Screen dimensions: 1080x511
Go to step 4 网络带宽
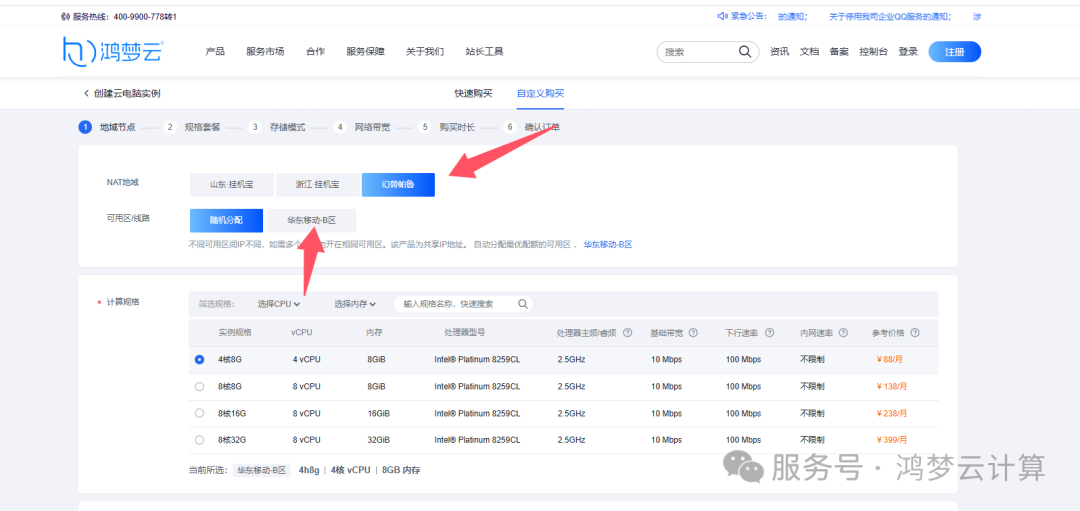click(362, 127)
